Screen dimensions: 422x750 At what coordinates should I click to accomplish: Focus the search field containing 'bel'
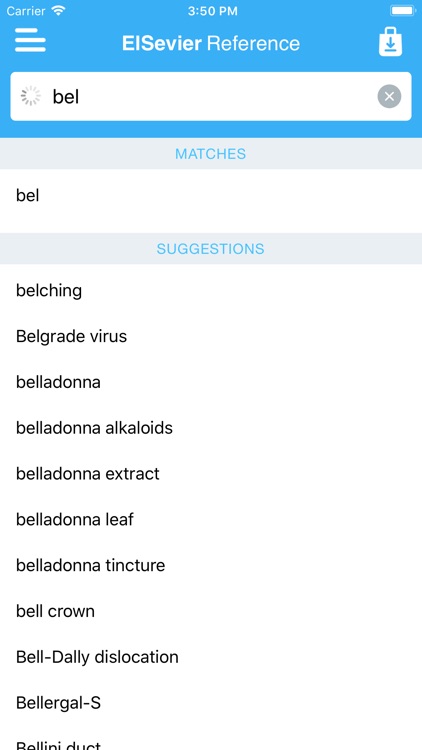coord(211,97)
